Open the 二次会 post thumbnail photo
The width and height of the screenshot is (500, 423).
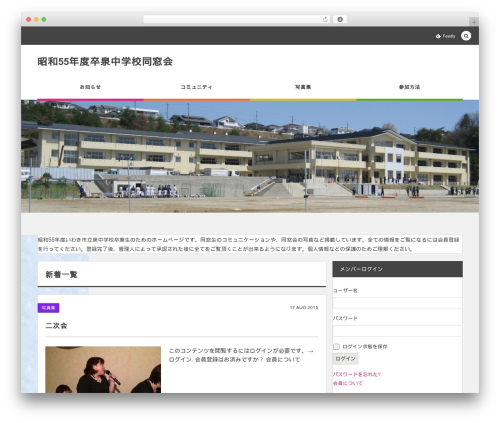(103, 370)
